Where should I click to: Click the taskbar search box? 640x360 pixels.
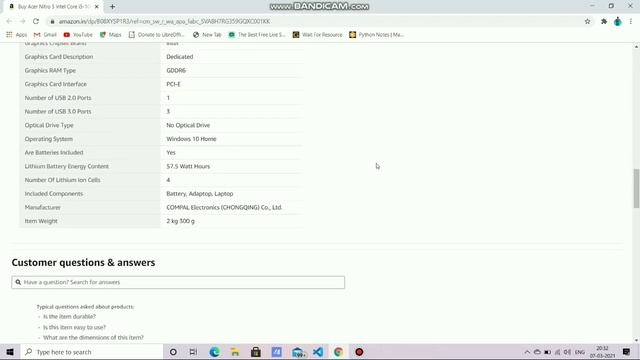click(x=92, y=352)
